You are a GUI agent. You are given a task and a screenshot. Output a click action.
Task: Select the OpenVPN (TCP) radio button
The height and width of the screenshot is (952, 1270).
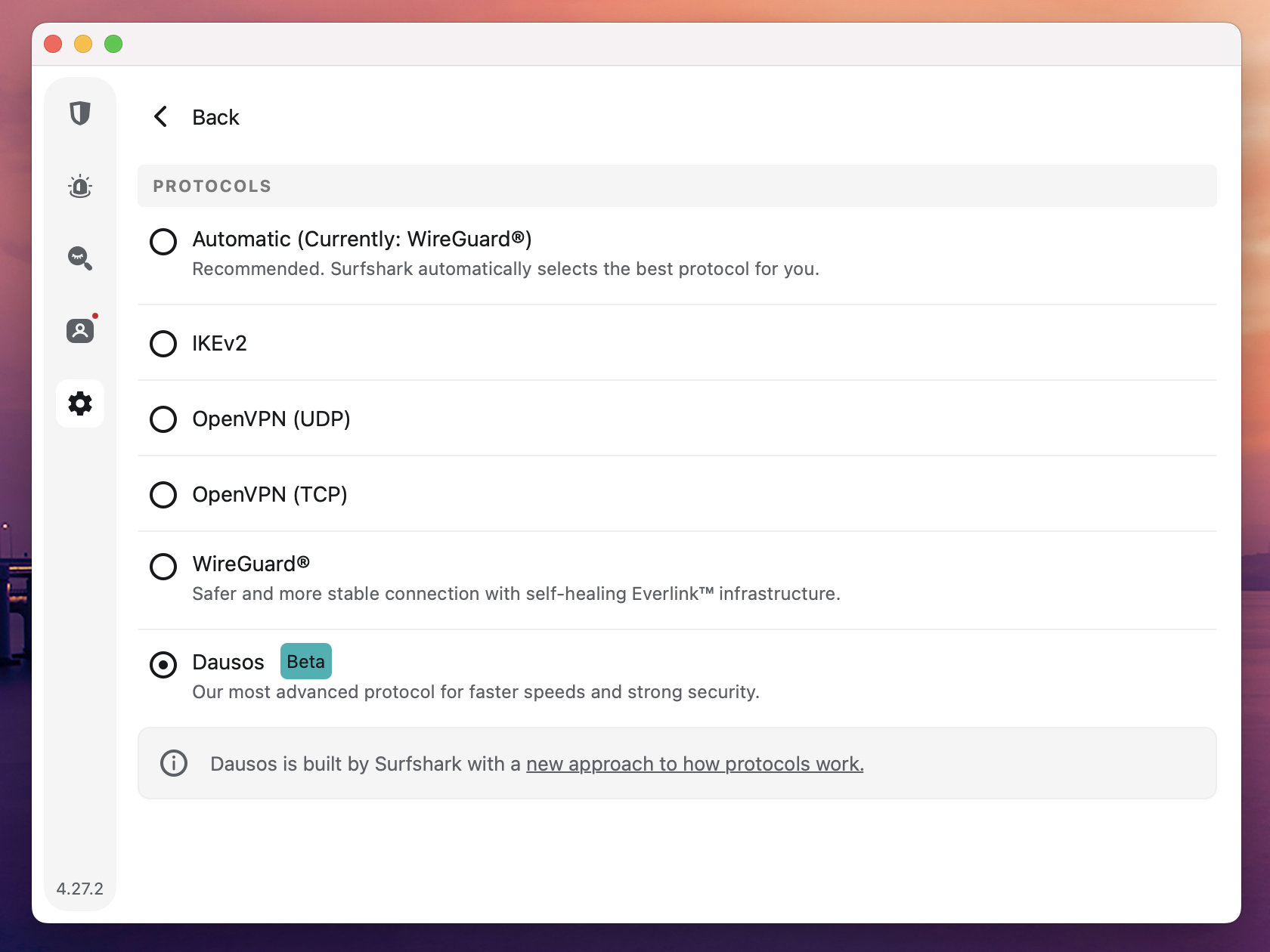(x=163, y=495)
